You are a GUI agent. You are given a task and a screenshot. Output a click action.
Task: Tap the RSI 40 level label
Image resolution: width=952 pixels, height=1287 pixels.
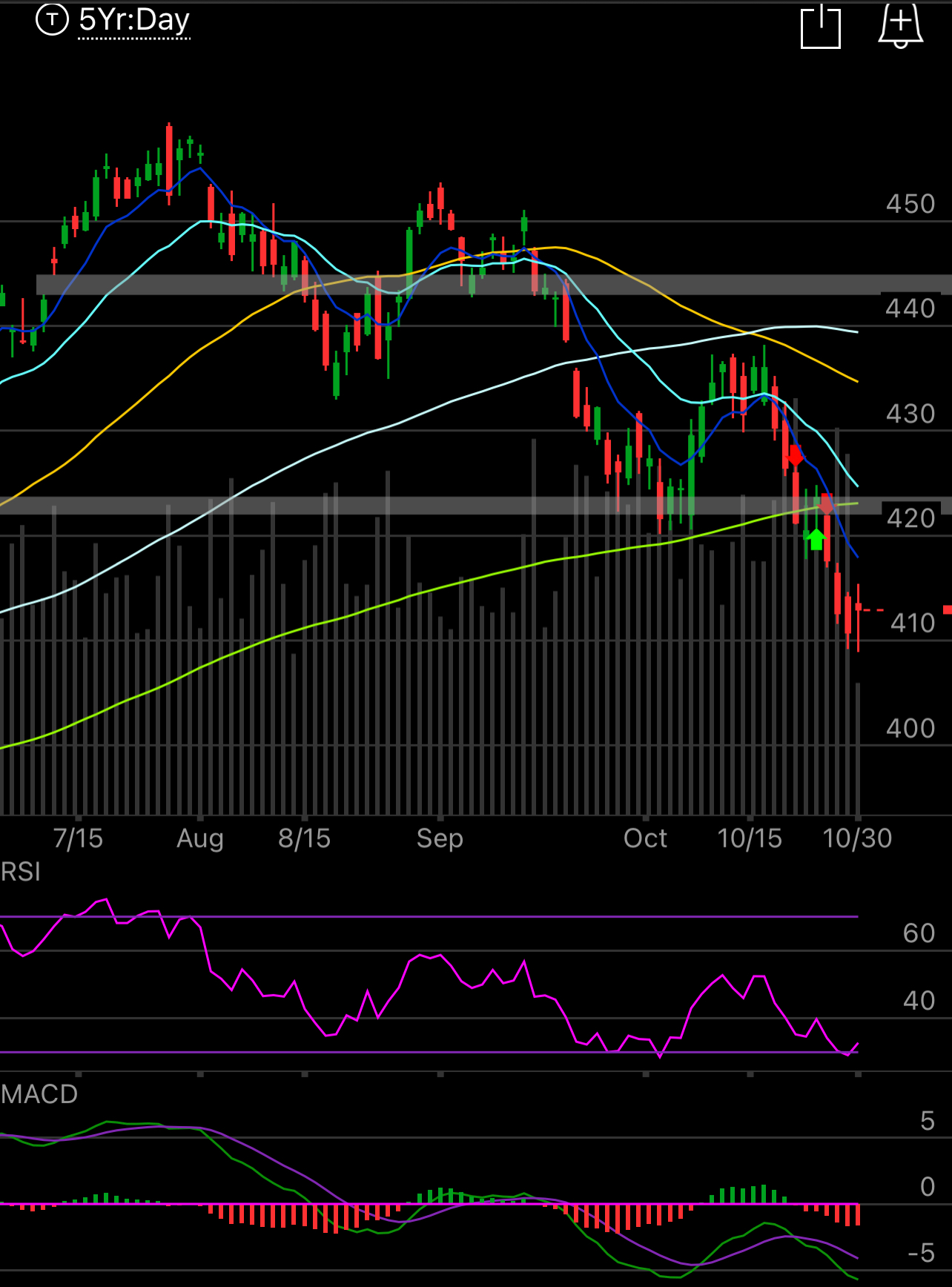(x=919, y=1001)
